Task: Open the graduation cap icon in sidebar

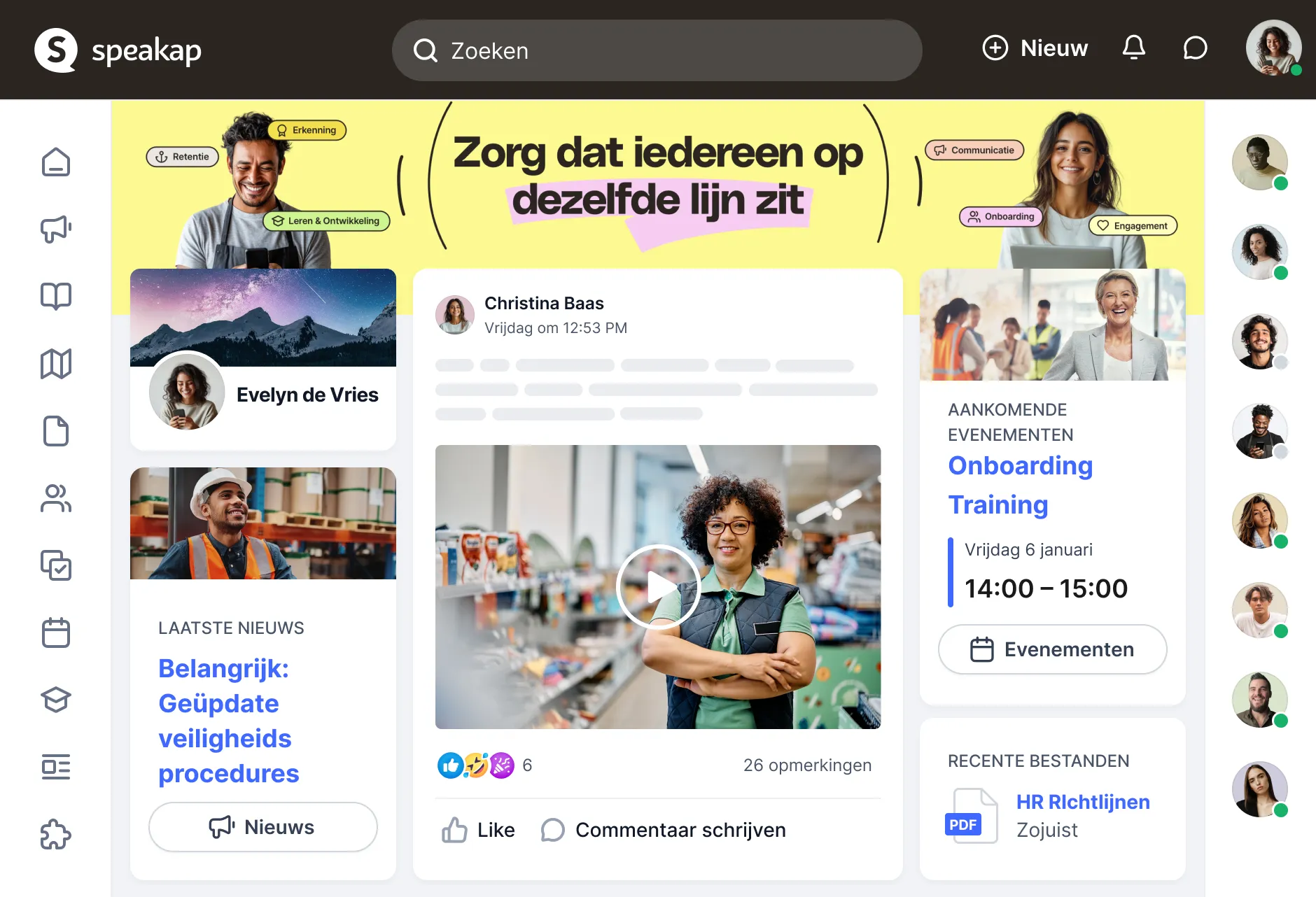Action: tap(56, 700)
